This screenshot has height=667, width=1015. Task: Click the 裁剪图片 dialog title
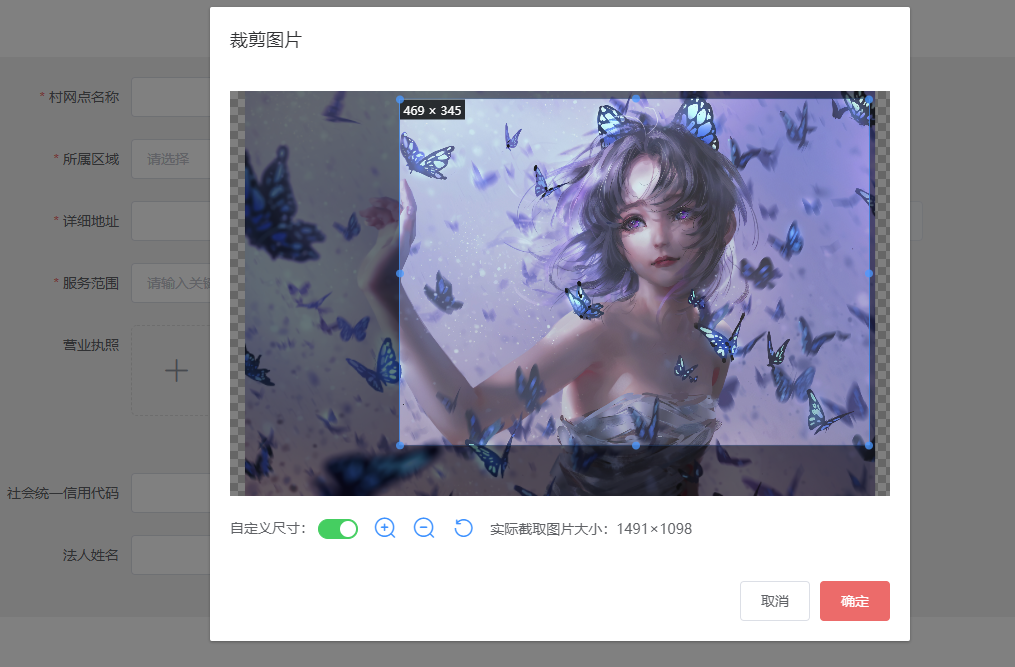pyautogui.click(x=266, y=40)
